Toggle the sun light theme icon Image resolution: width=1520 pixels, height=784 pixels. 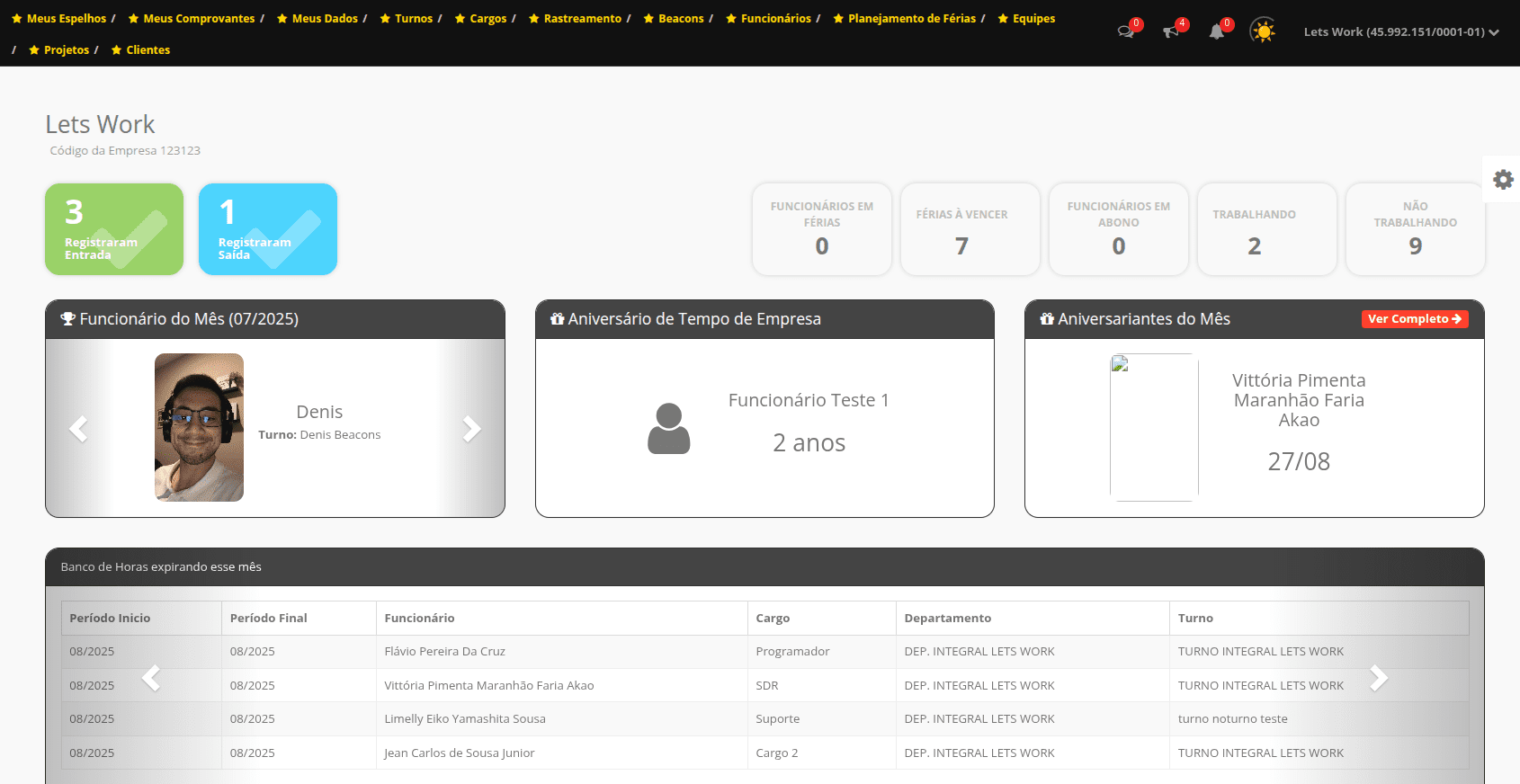coord(1264,31)
